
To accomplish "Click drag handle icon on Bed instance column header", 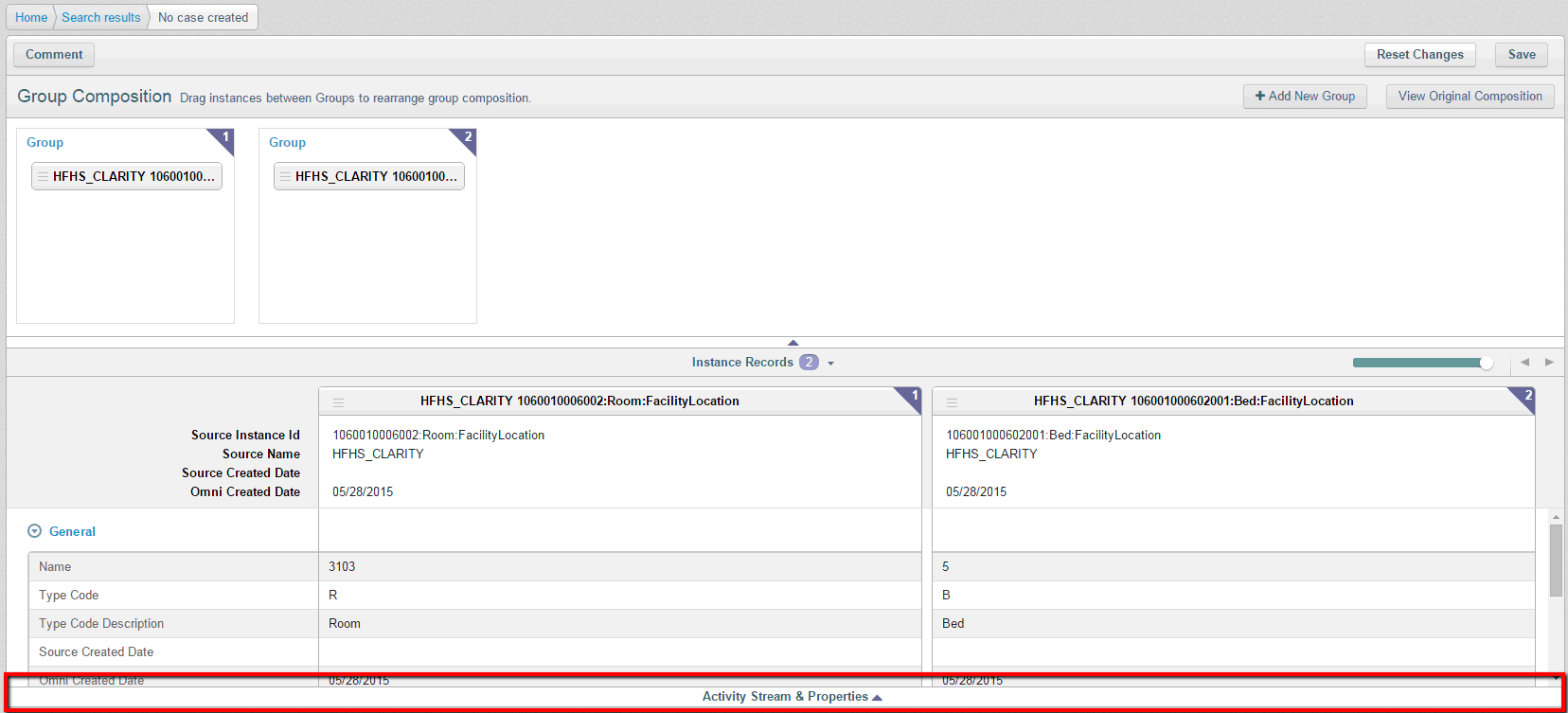I will click(952, 401).
